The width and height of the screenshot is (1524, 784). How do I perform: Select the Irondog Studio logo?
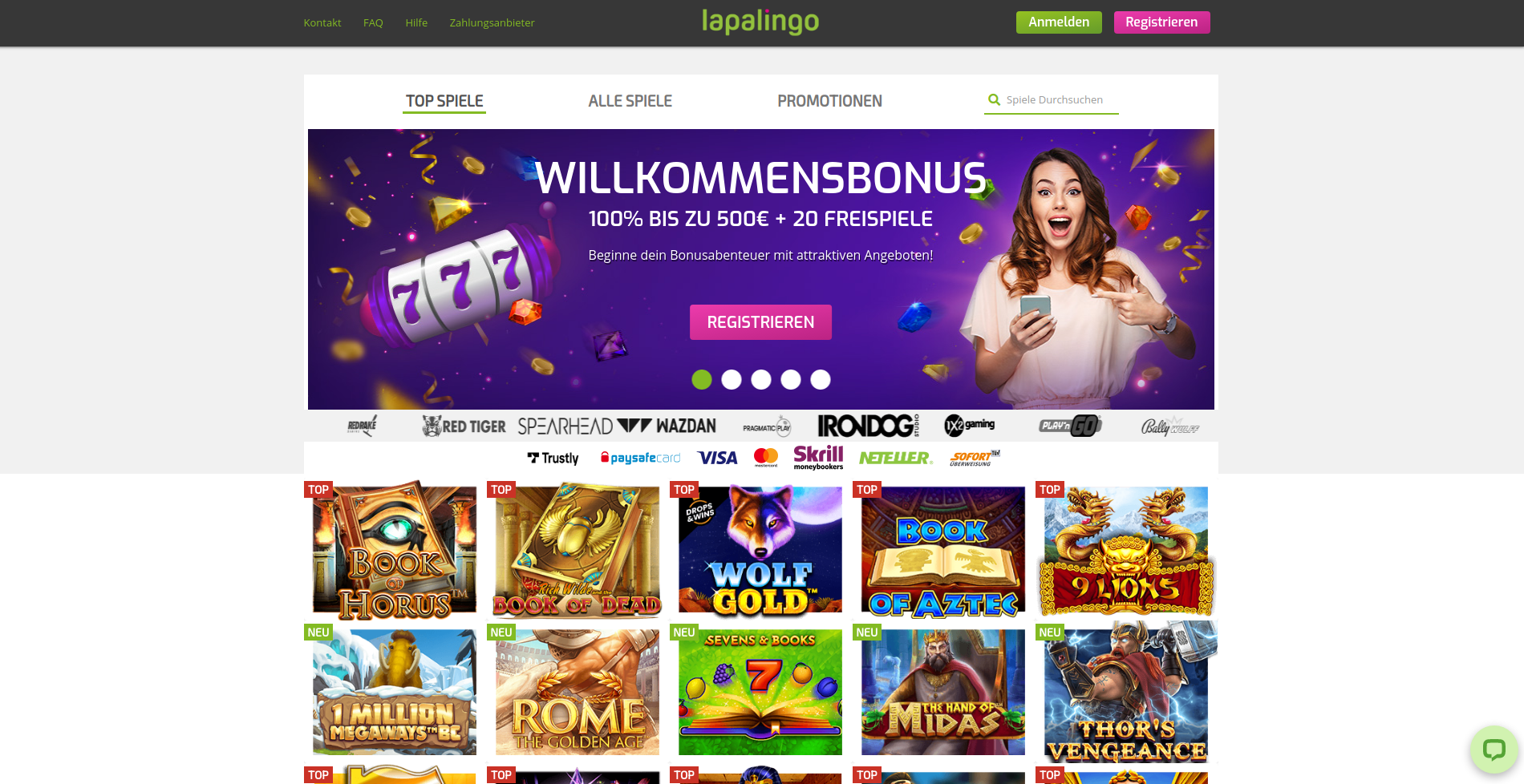pos(869,426)
